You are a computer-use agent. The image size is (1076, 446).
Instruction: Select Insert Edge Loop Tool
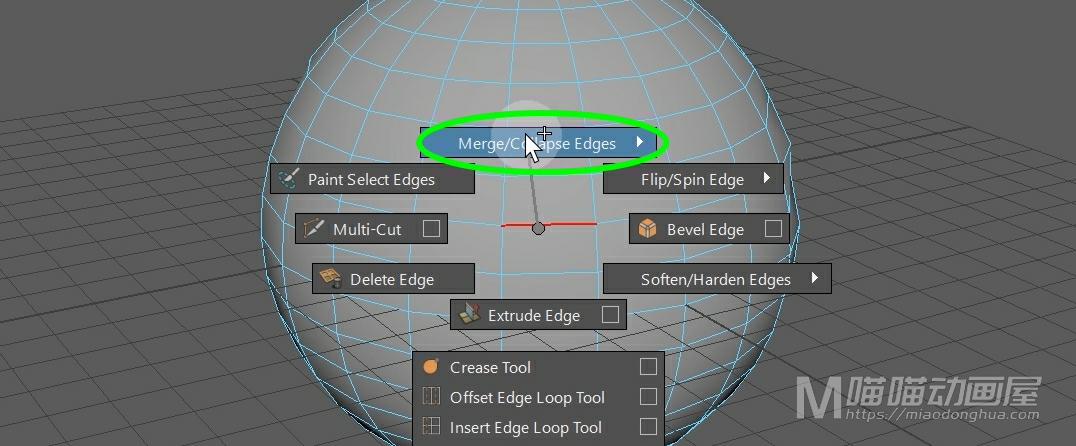click(x=539, y=427)
